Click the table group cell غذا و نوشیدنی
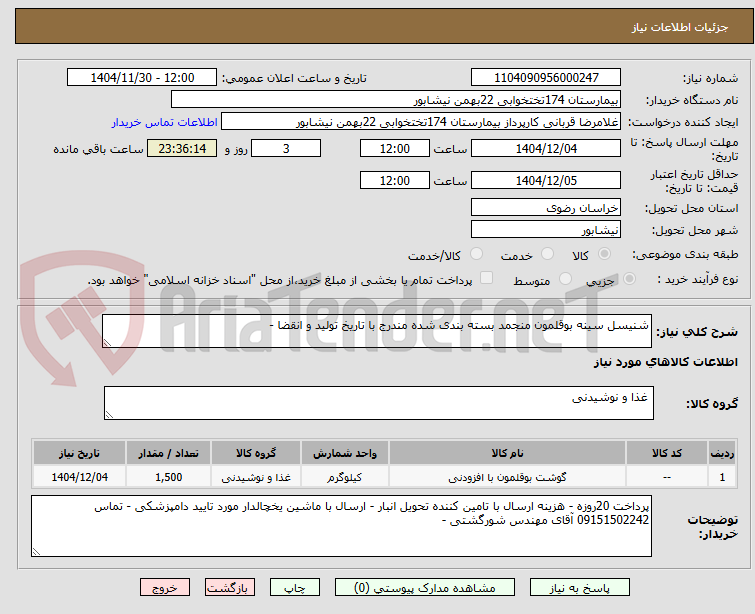Image resolution: width=755 pixels, height=614 pixels. (256, 477)
